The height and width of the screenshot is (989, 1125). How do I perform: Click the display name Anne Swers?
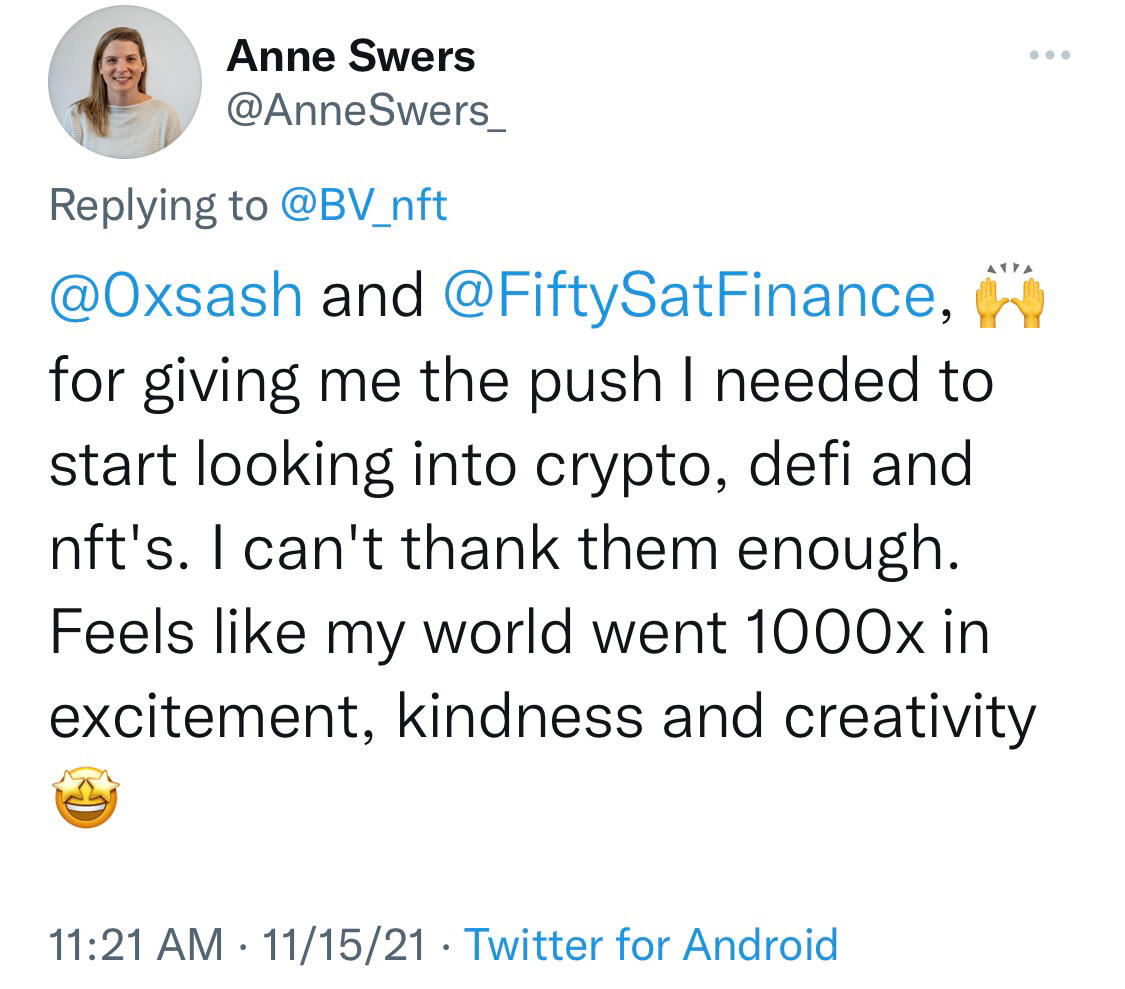(x=350, y=57)
